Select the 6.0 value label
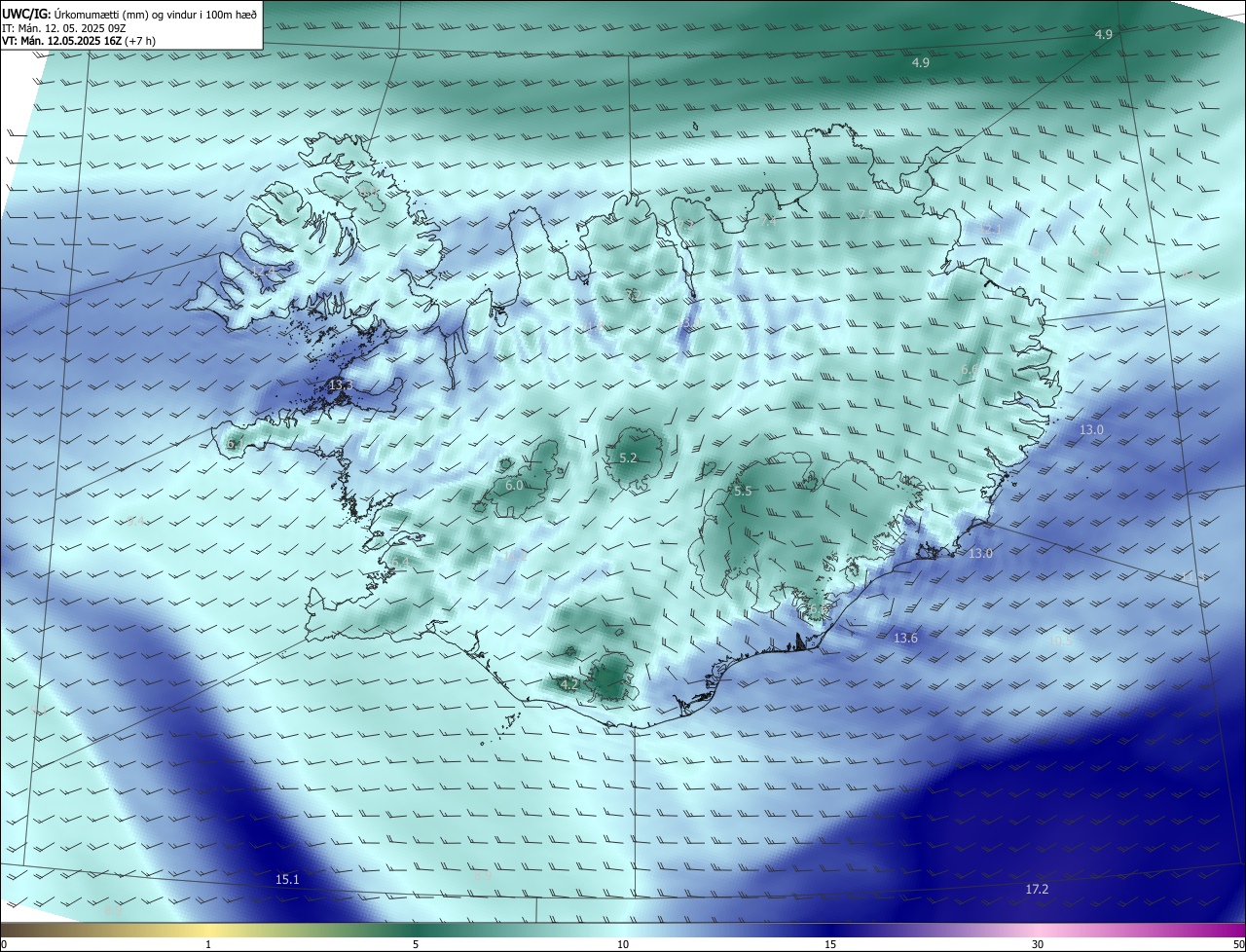Screen dimensions: 1246x952 pyautogui.click(x=515, y=485)
